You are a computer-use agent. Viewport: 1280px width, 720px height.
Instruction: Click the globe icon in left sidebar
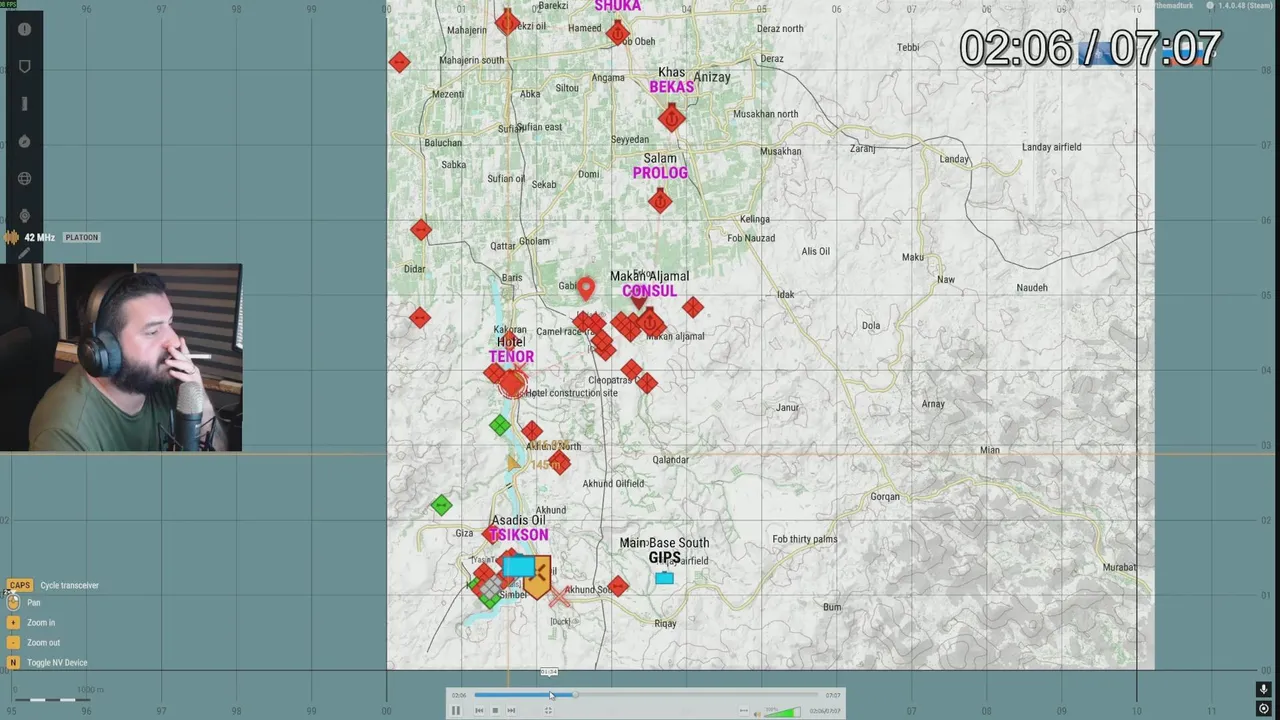point(24,179)
